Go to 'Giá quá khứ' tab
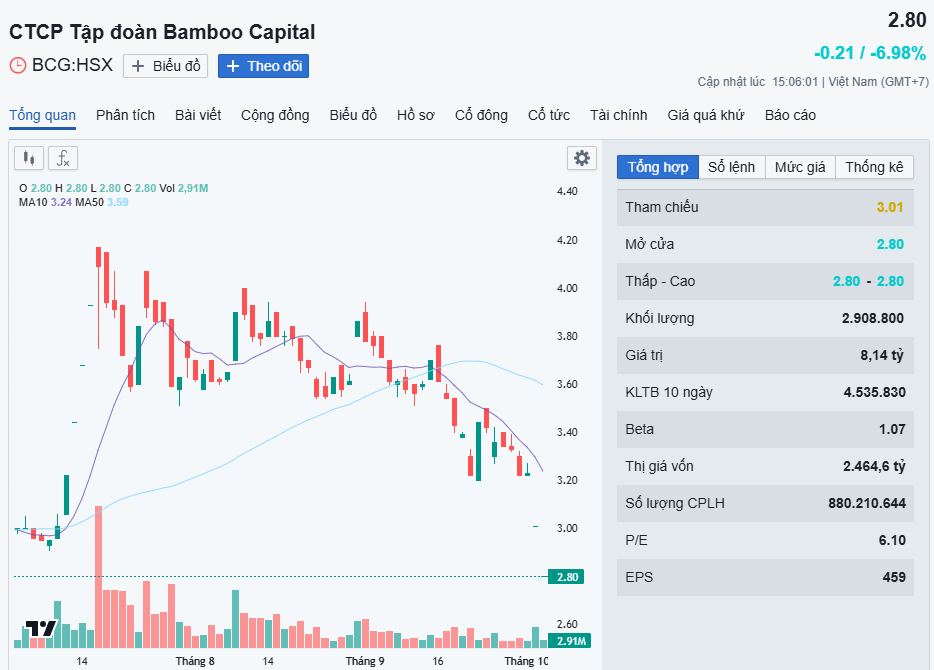Screen dimensions: 934x670 706,115
